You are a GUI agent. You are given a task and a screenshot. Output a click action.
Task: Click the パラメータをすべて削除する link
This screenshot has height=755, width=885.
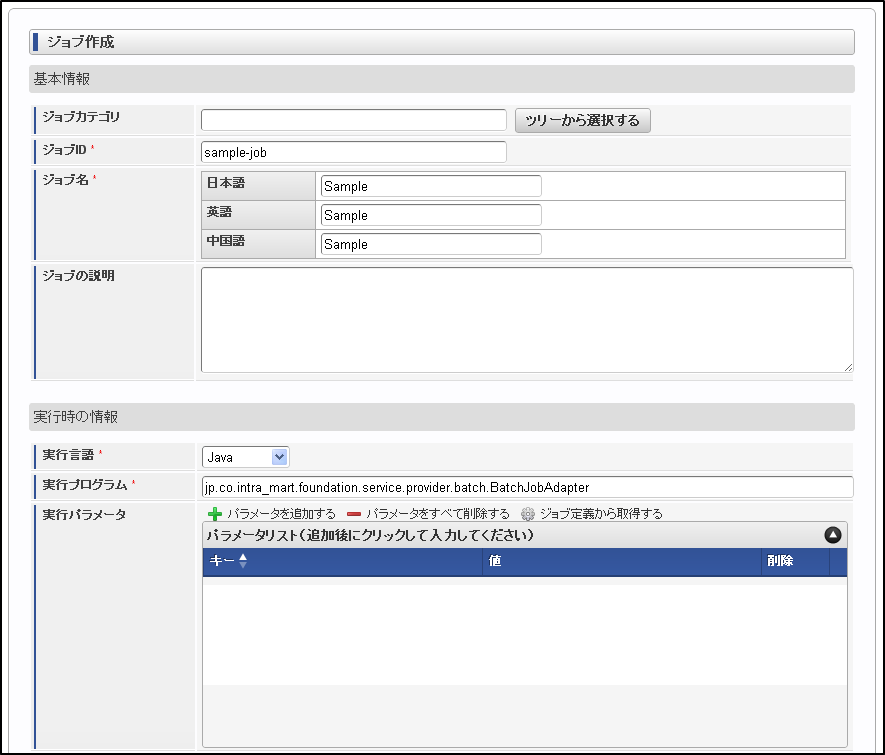pyautogui.click(x=437, y=513)
